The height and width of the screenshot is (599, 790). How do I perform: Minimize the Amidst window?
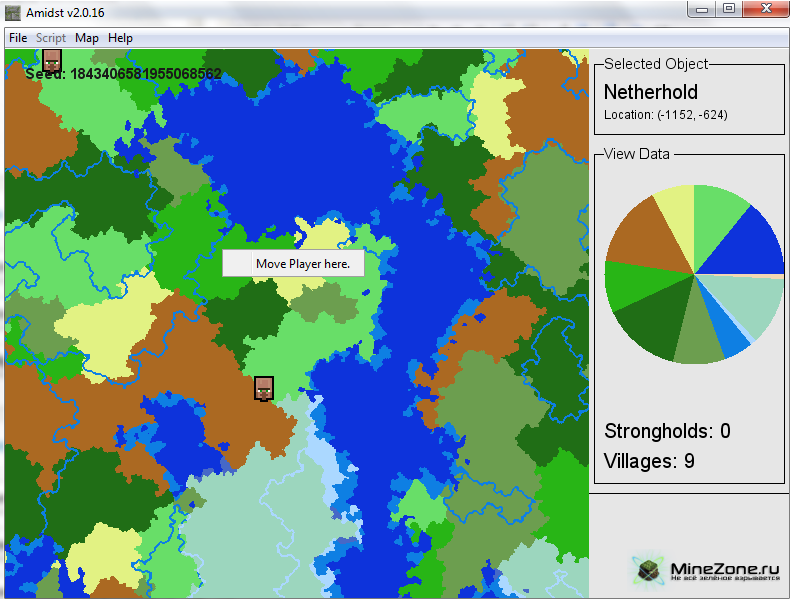point(702,8)
